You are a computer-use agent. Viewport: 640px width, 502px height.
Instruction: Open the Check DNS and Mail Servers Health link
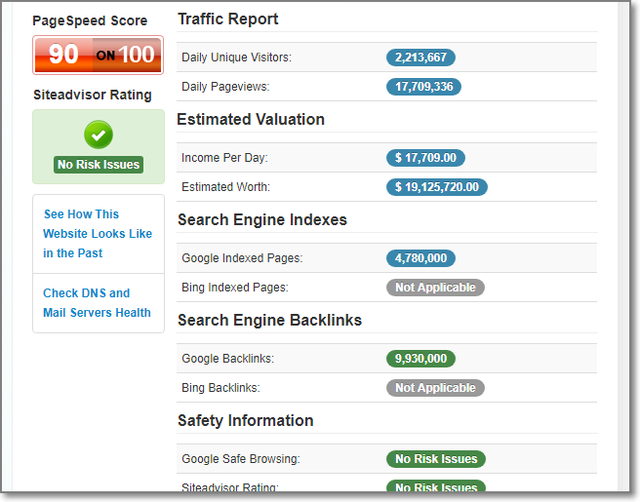click(97, 303)
